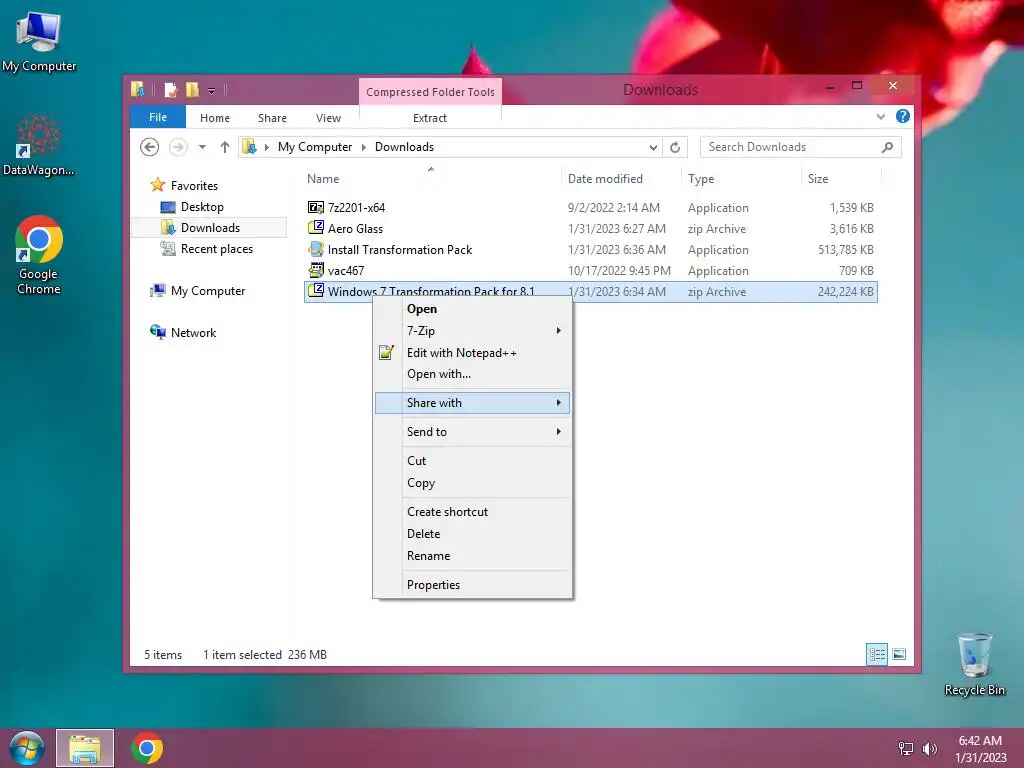This screenshot has width=1024, height=768.
Task: Open the Home ribbon tab
Action: [215, 118]
